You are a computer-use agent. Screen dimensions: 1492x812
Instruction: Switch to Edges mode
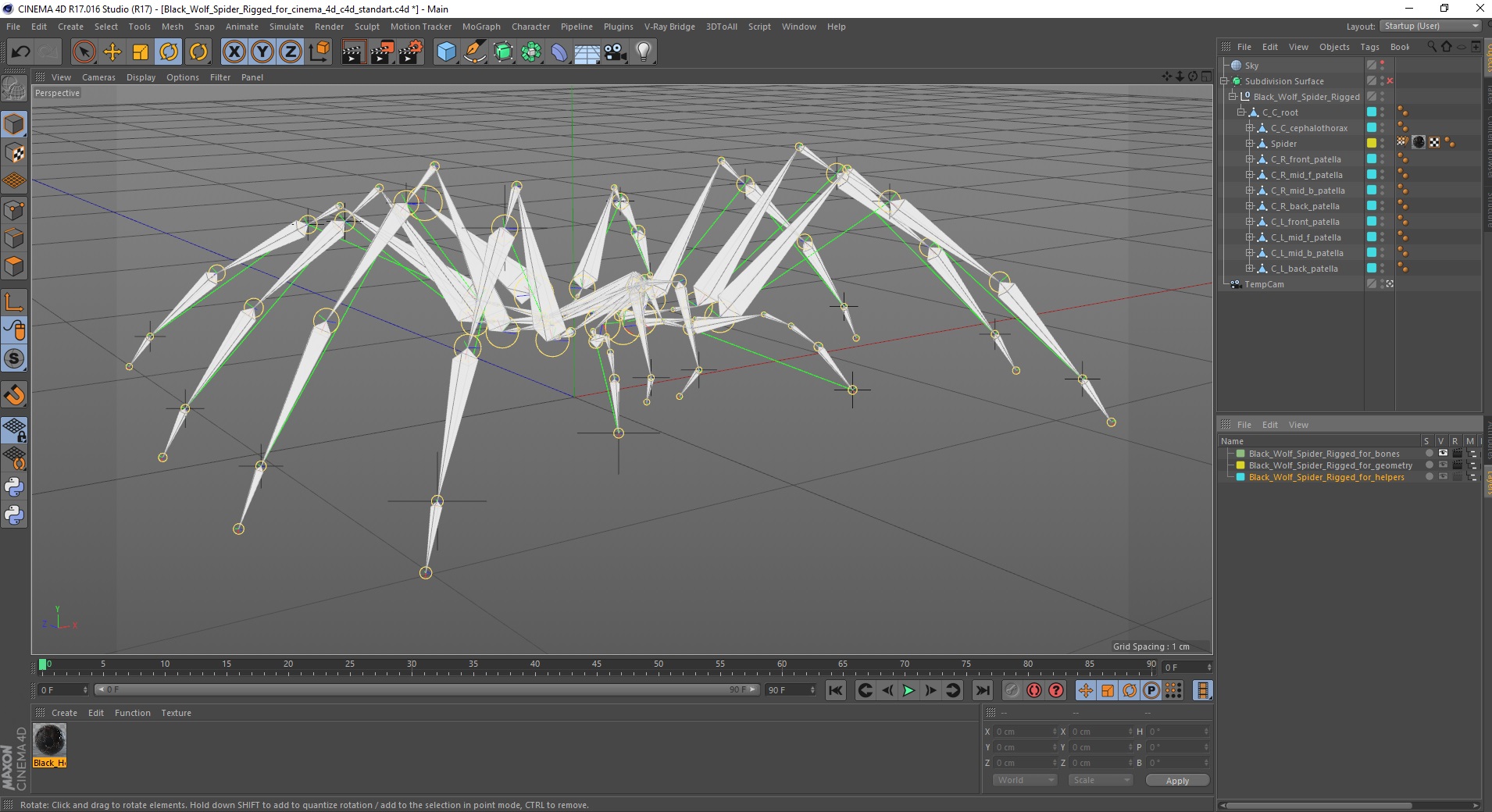point(14,238)
